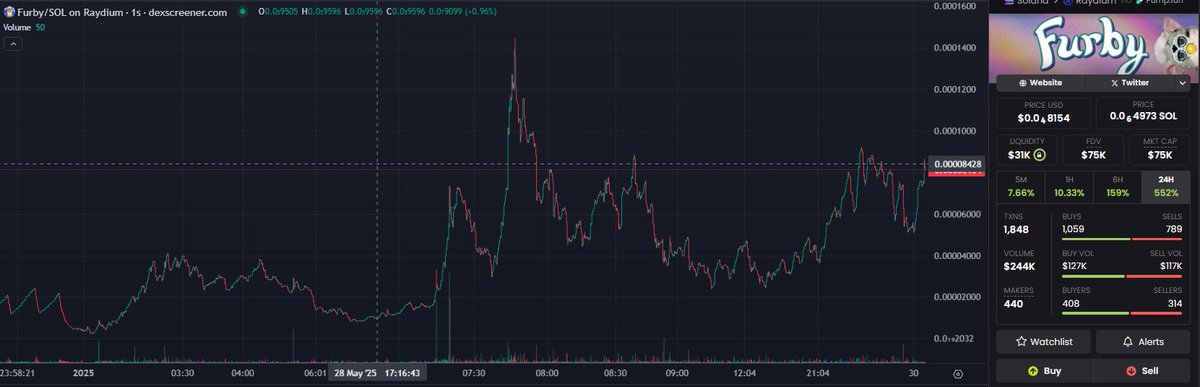Open the Alerts button
The height and width of the screenshot is (387, 1200).
pos(1143,342)
